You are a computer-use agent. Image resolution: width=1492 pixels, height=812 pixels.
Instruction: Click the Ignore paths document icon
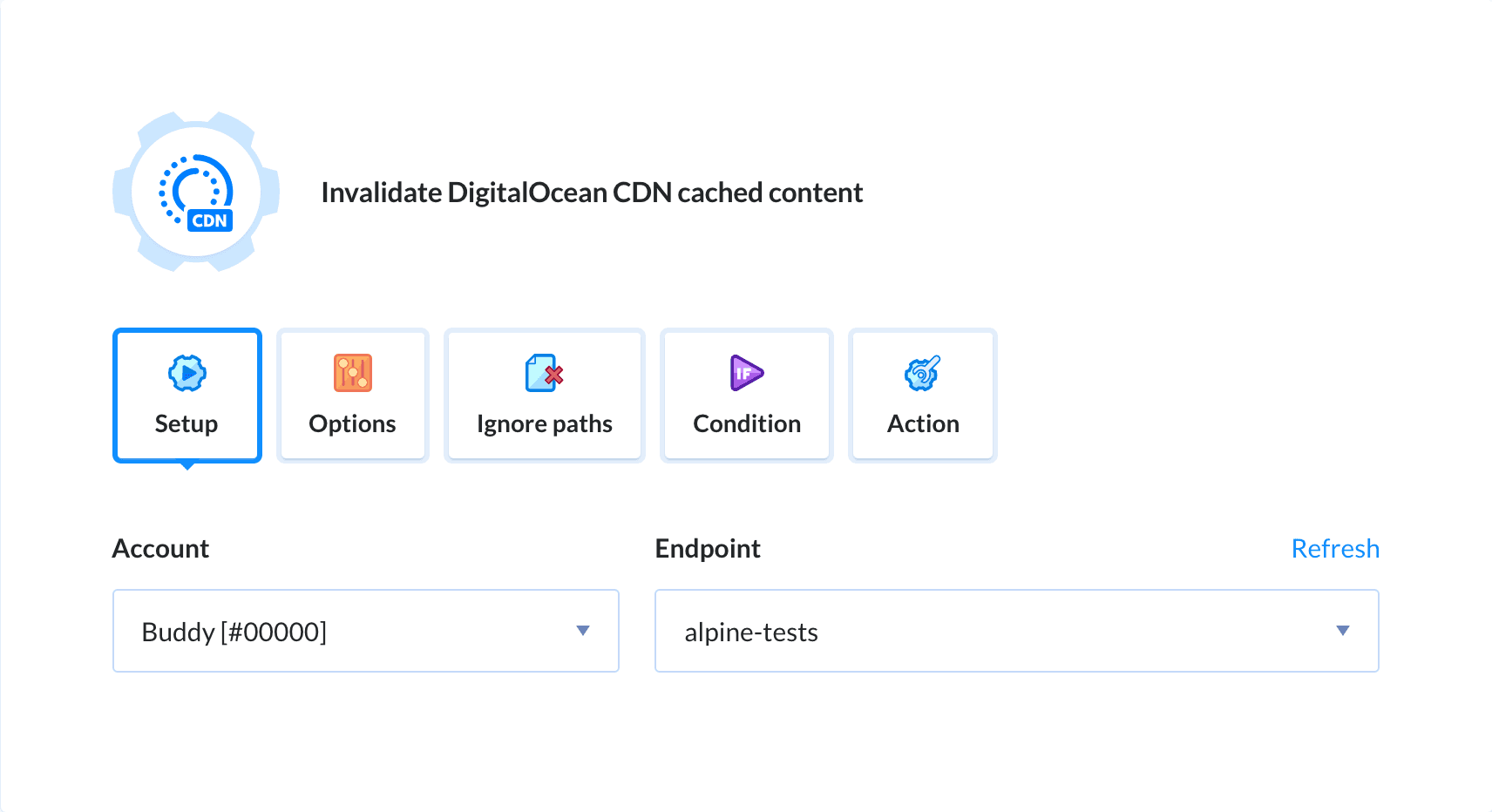point(542,373)
